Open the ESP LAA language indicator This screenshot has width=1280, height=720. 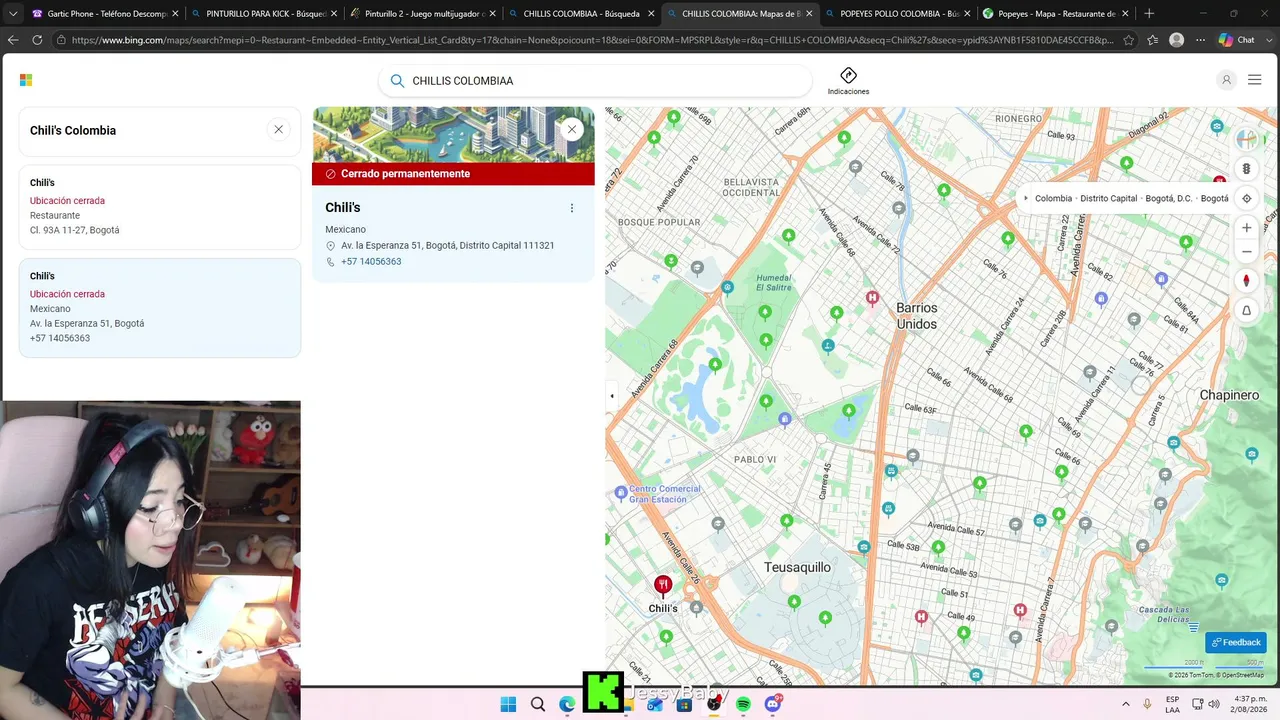1172,704
